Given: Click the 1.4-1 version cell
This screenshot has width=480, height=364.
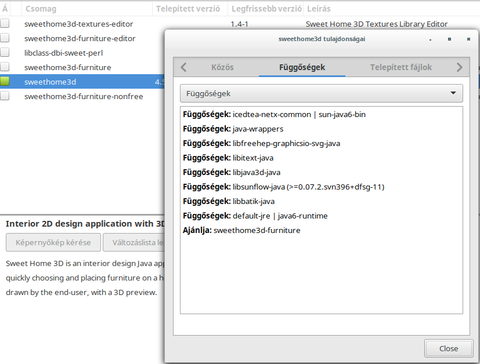Looking at the screenshot, I should tap(239, 24).
